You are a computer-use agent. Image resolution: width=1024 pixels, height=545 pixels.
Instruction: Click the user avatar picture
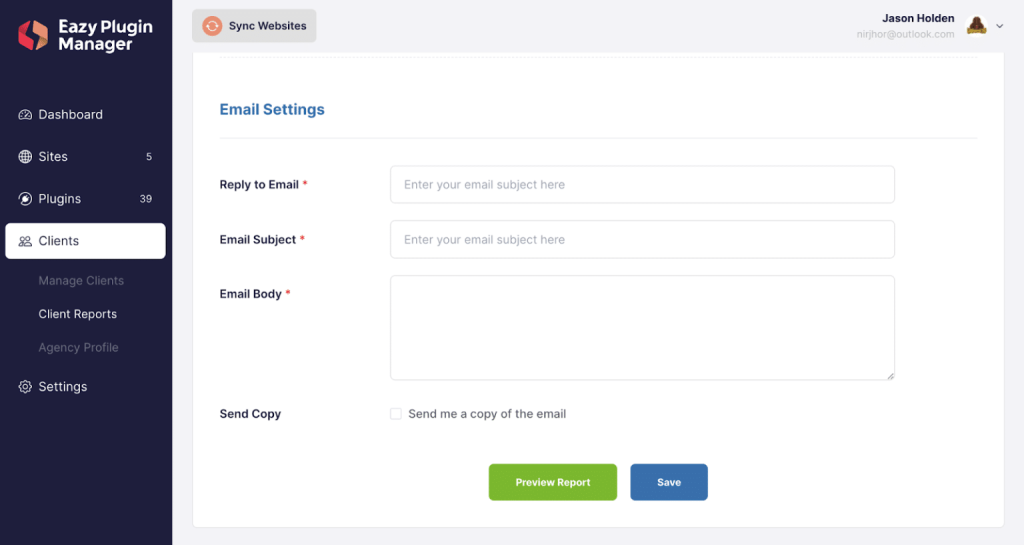pos(976,26)
